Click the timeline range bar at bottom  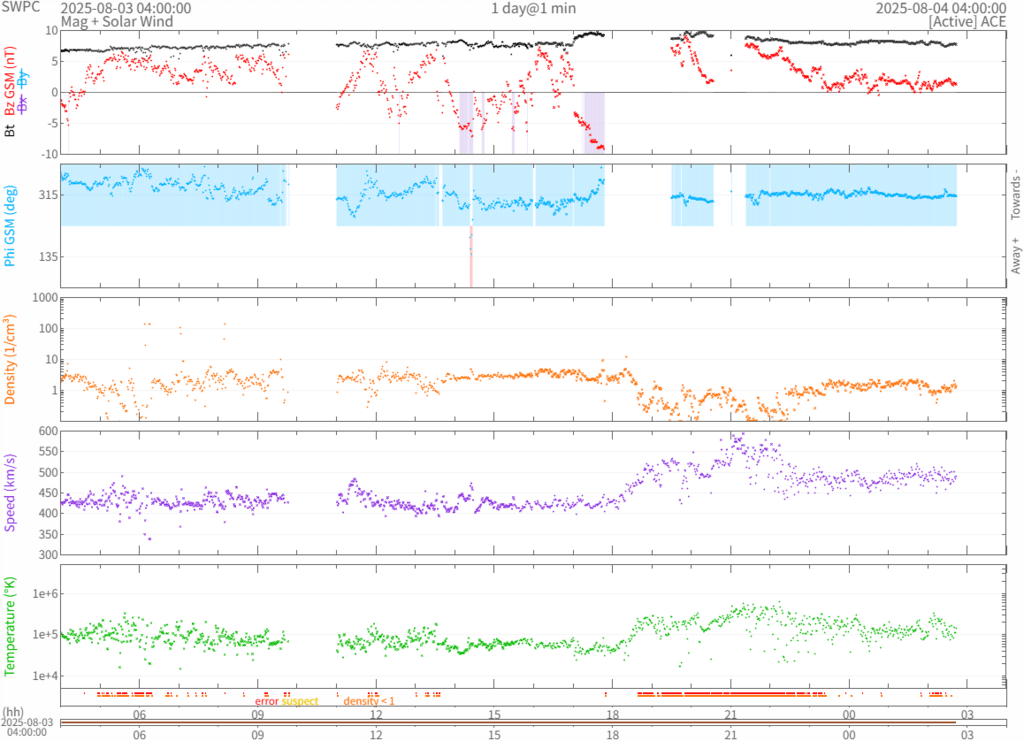508,723
